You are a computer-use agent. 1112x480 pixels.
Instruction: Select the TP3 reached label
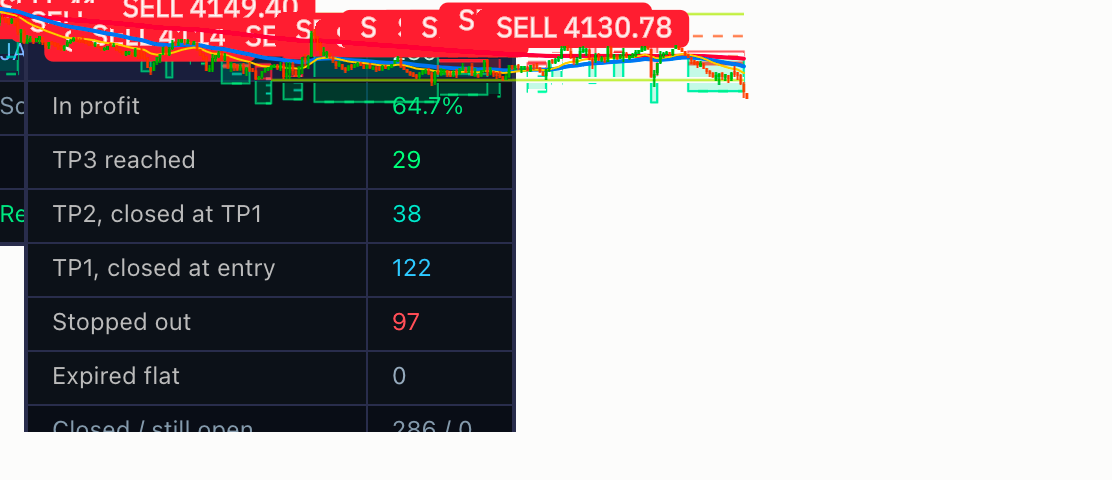124,160
